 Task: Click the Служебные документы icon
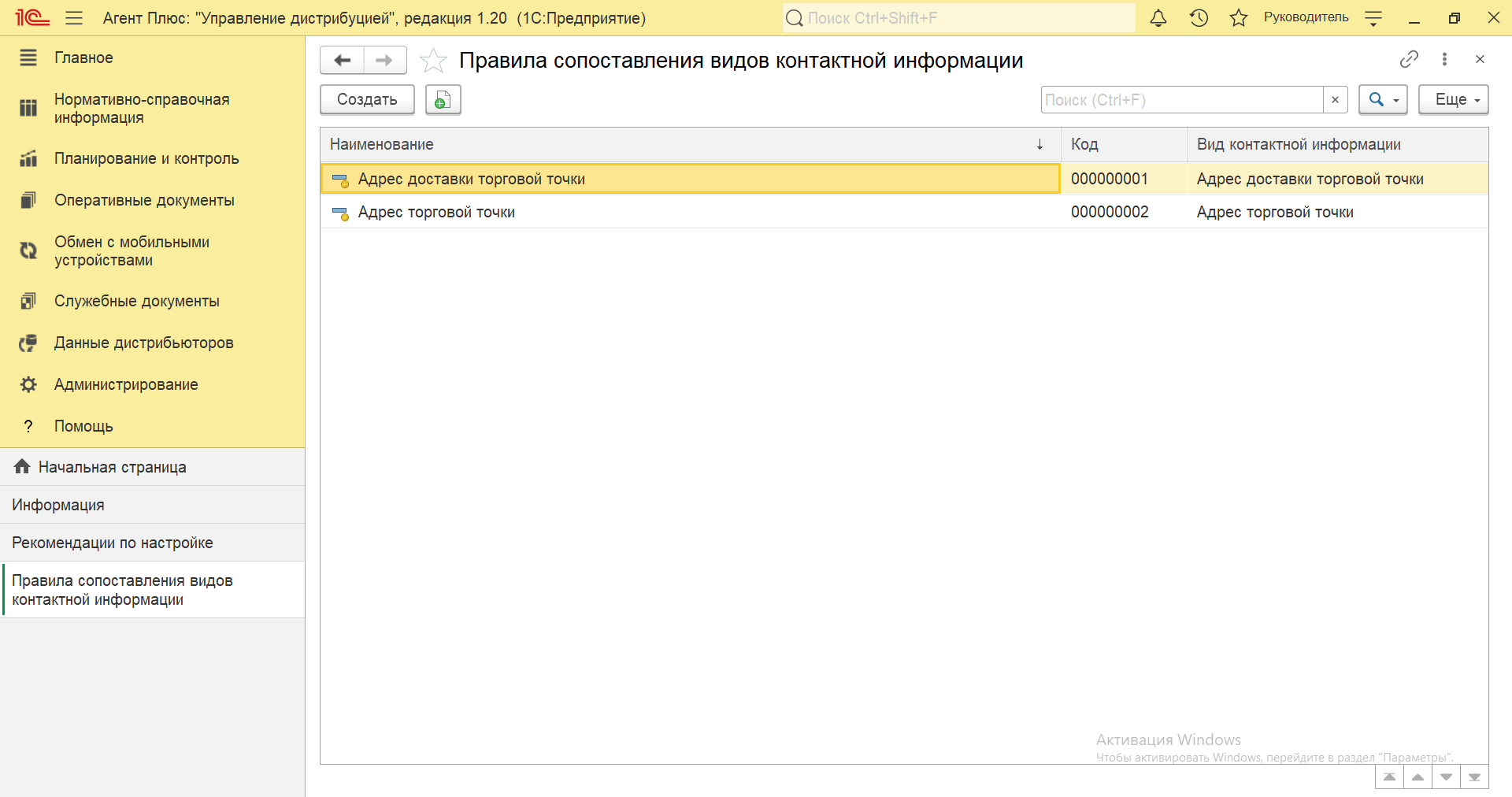[28, 301]
